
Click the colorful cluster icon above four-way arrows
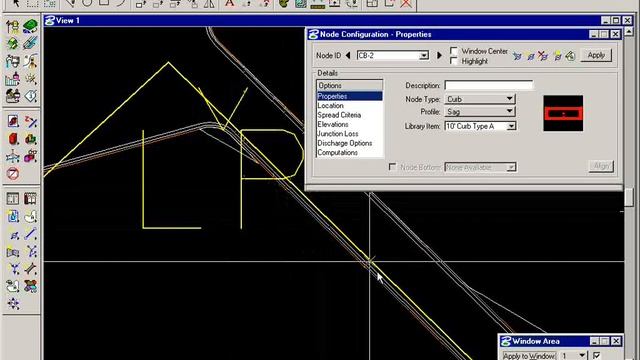coord(30,286)
